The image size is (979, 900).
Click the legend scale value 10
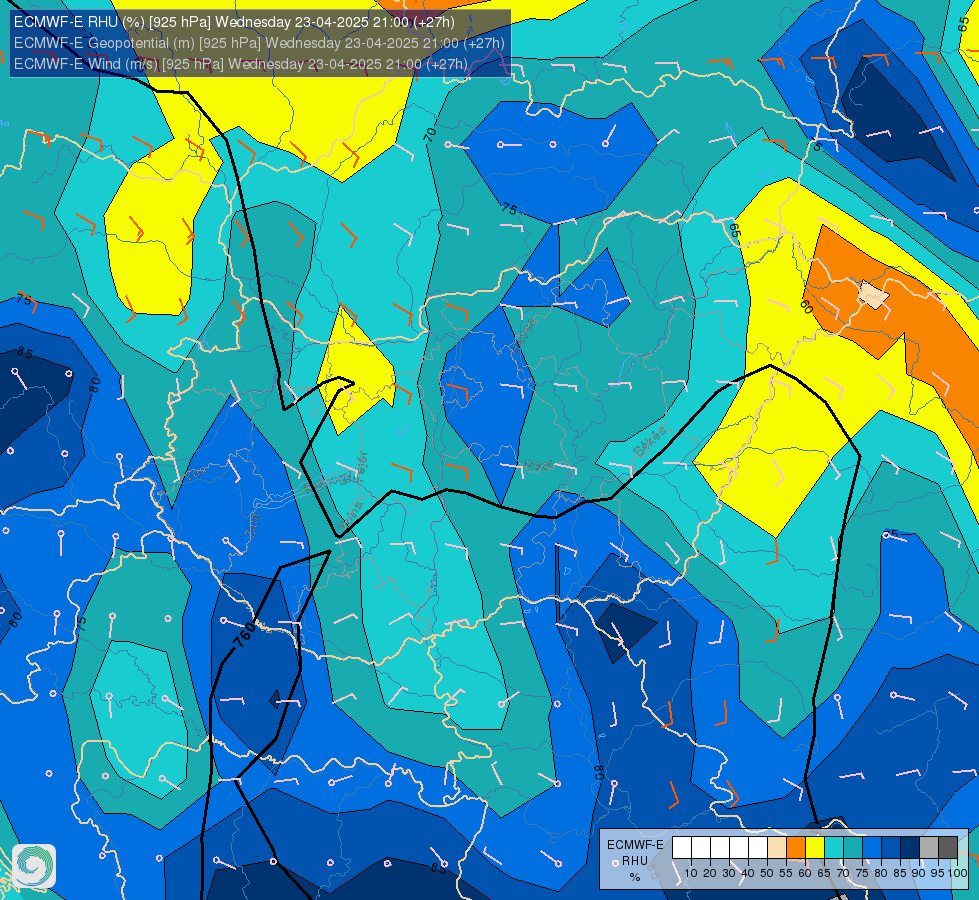tap(691, 873)
